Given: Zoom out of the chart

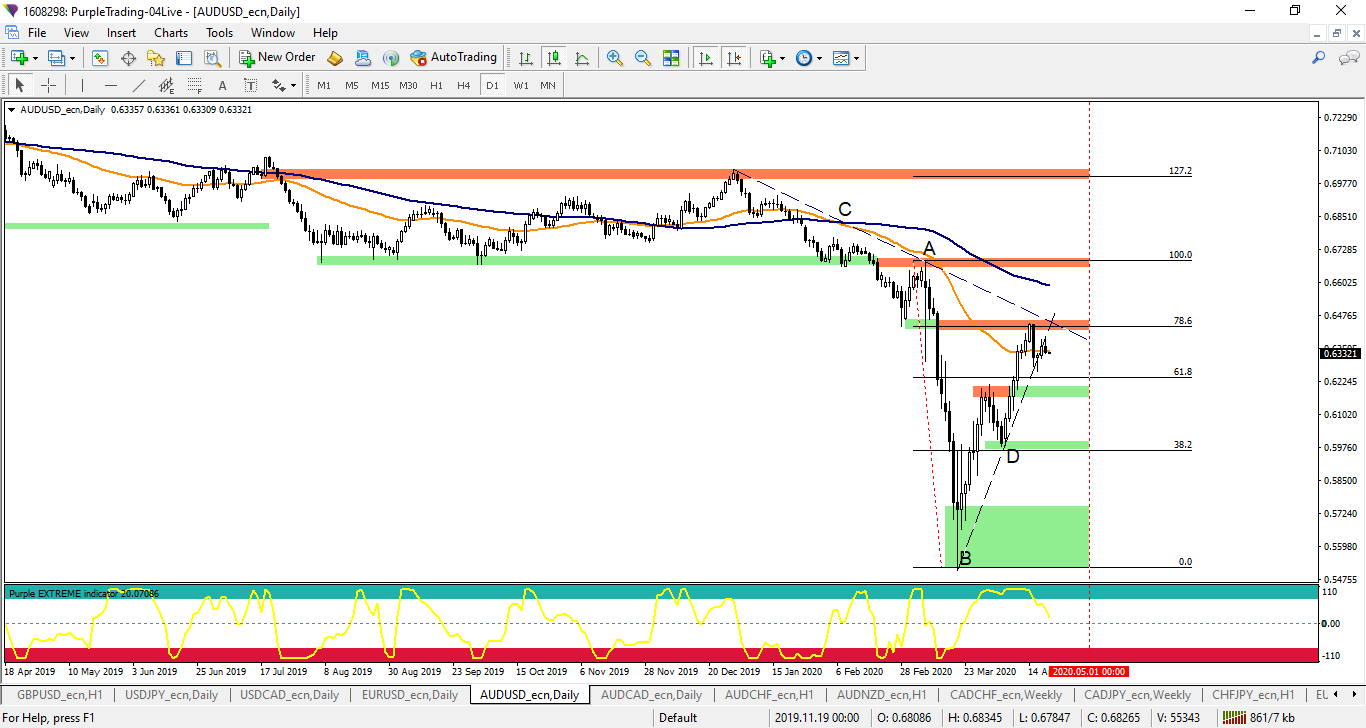Looking at the screenshot, I should coord(643,58).
